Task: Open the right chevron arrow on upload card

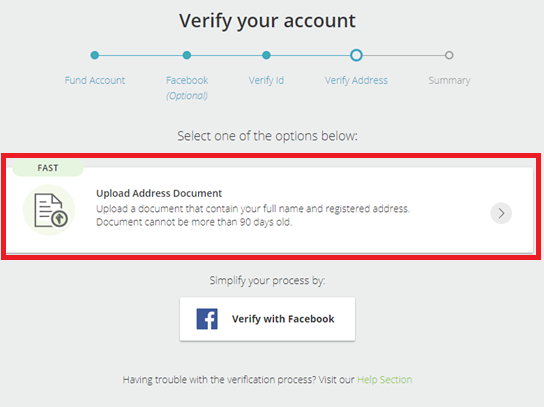Action: click(501, 213)
